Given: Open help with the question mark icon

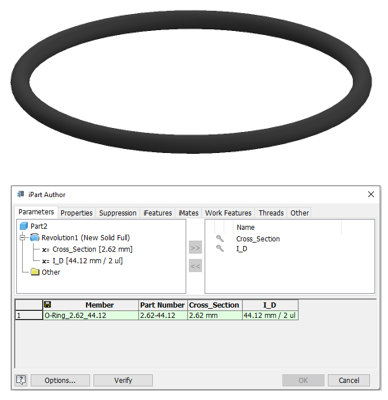Looking at the screenshot, I should [x=21, y=380].
